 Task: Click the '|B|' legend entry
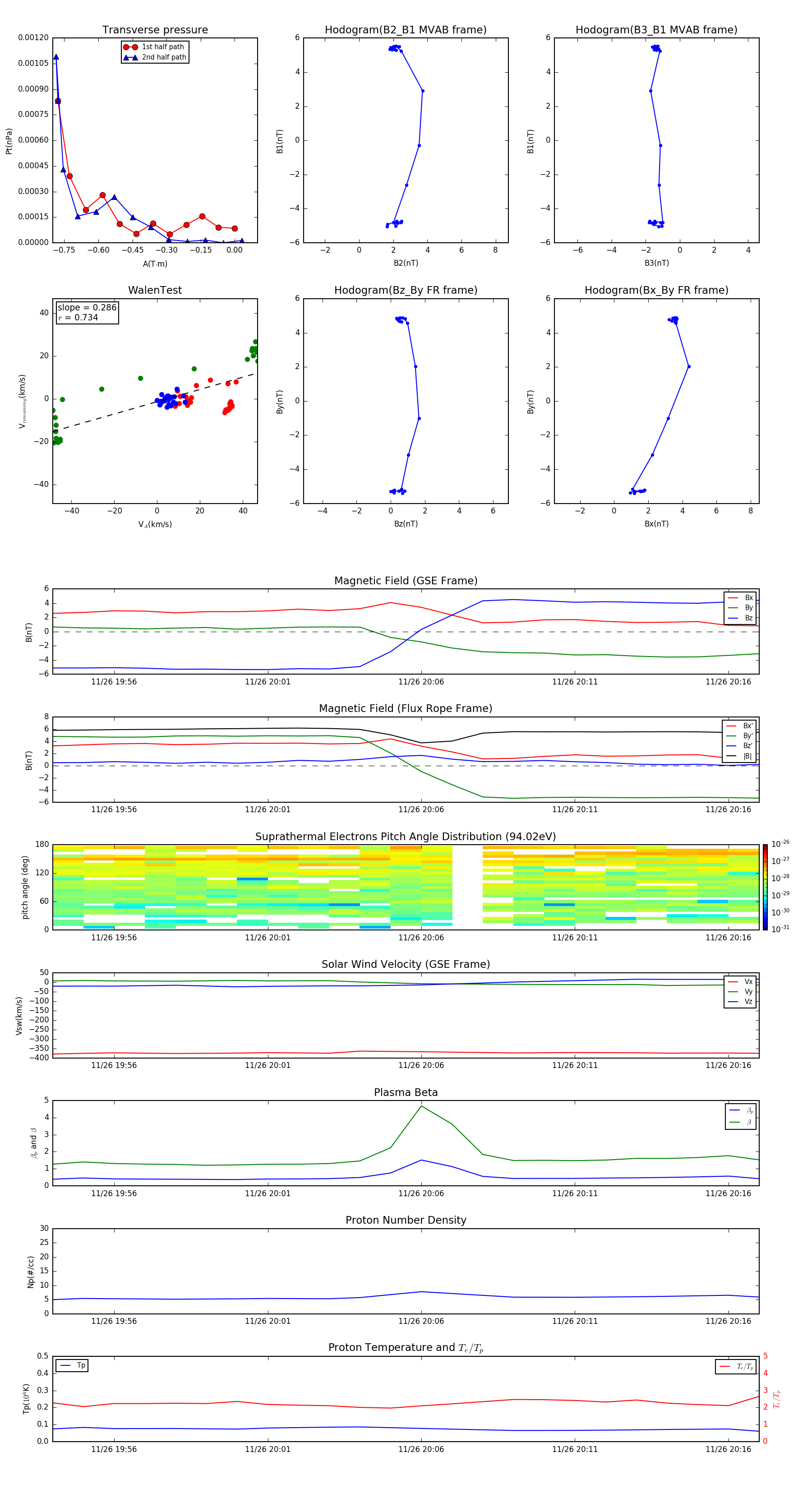[x=739, y=756]
